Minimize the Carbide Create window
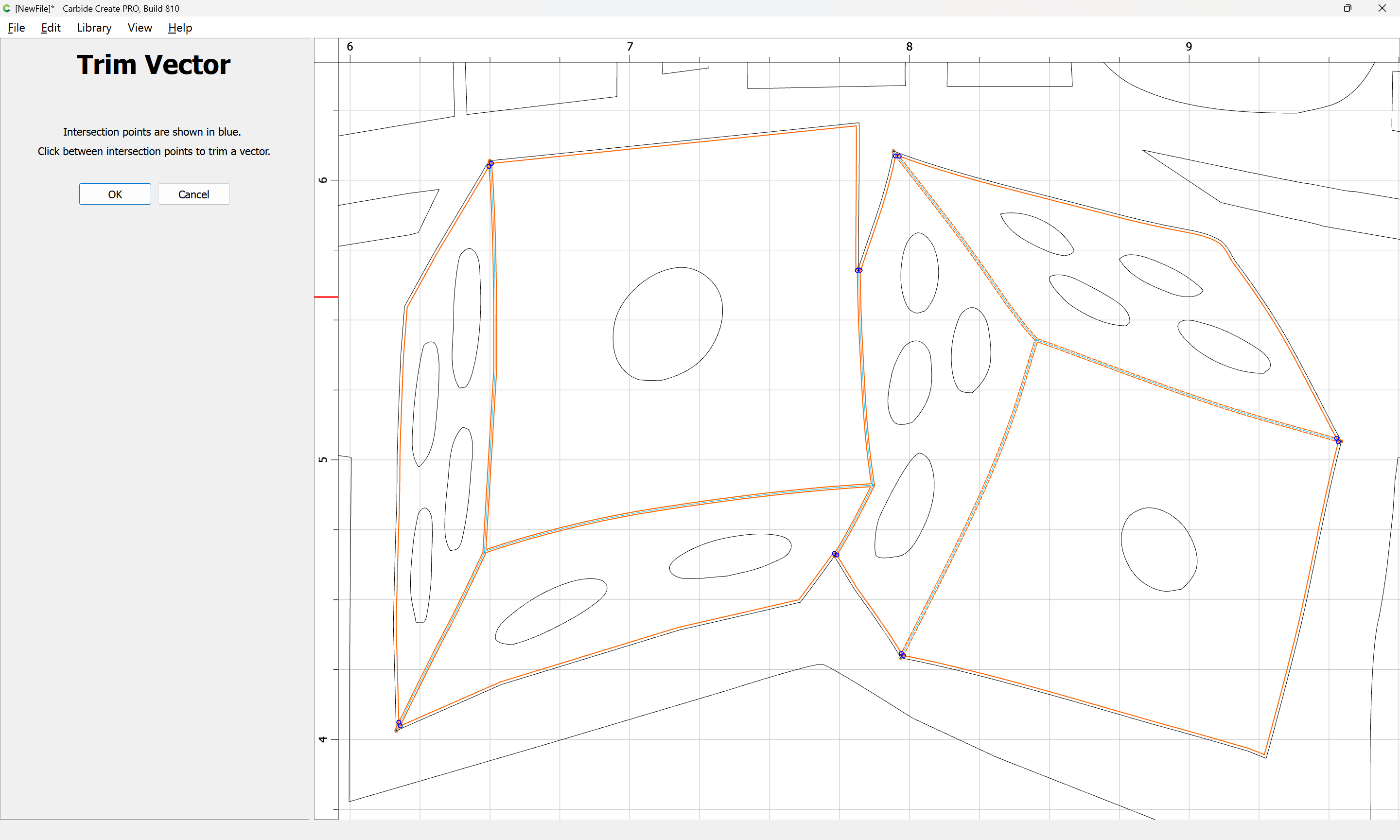 tap(1314, 8)
